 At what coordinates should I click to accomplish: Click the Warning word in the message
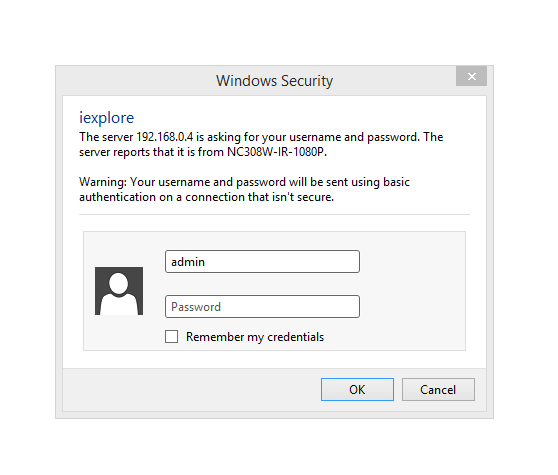pyautogui.click(x=102, y=182)
